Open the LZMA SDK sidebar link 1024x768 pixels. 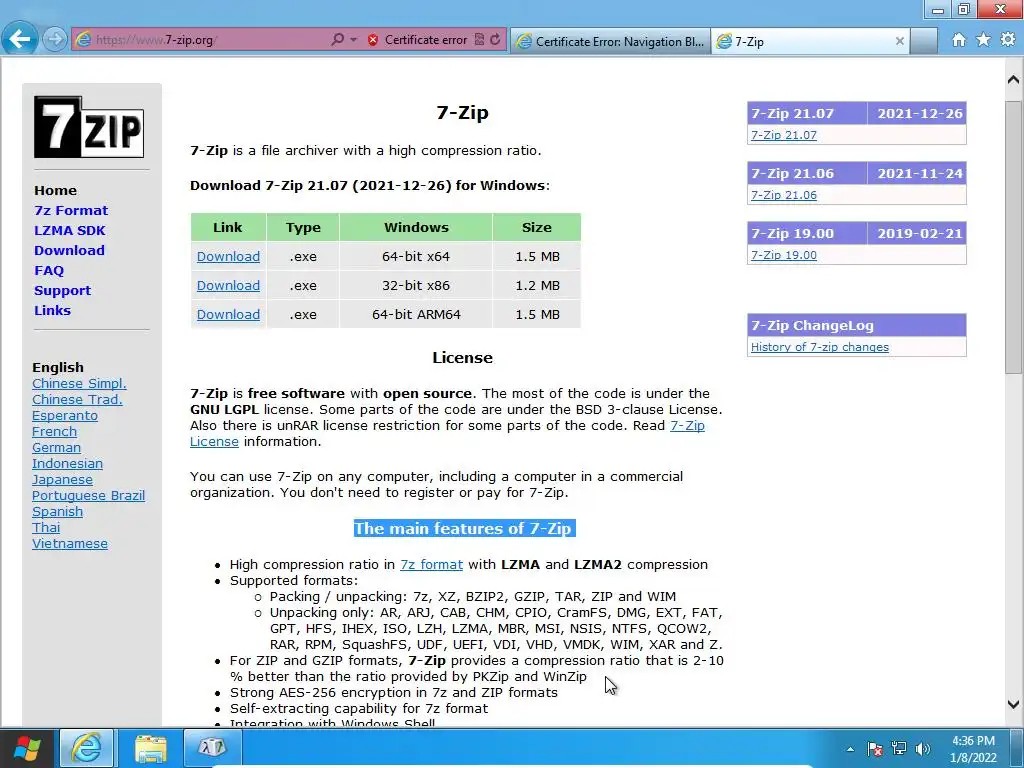(x=70, y=231)
